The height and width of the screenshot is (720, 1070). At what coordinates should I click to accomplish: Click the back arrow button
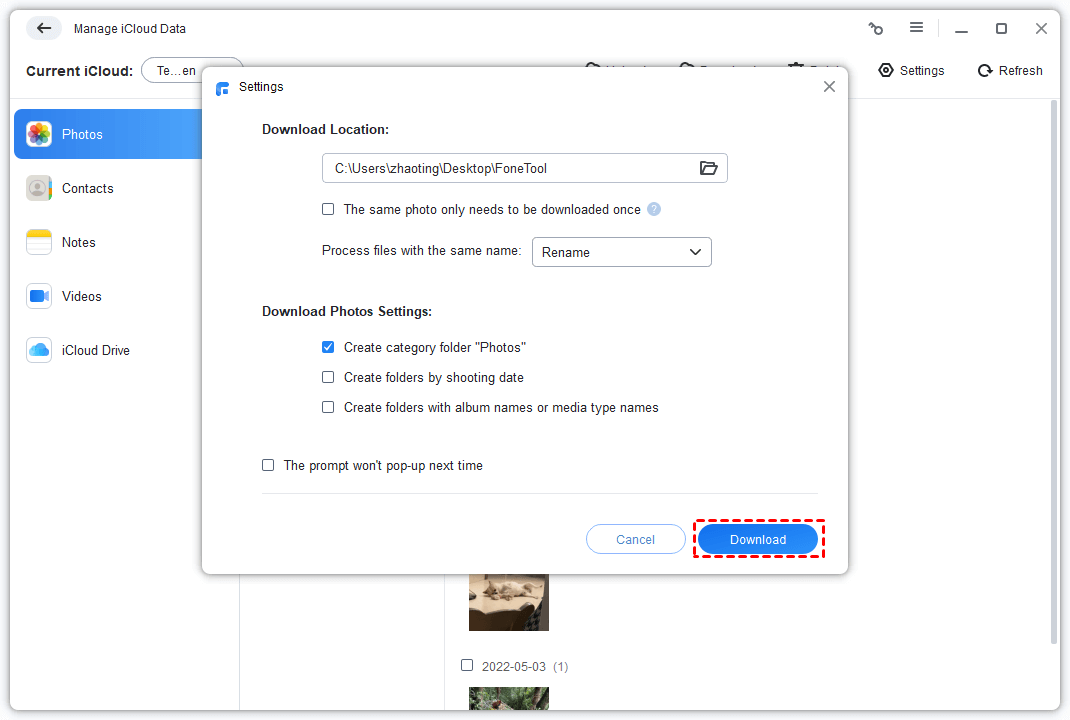(x=43, y=29)
